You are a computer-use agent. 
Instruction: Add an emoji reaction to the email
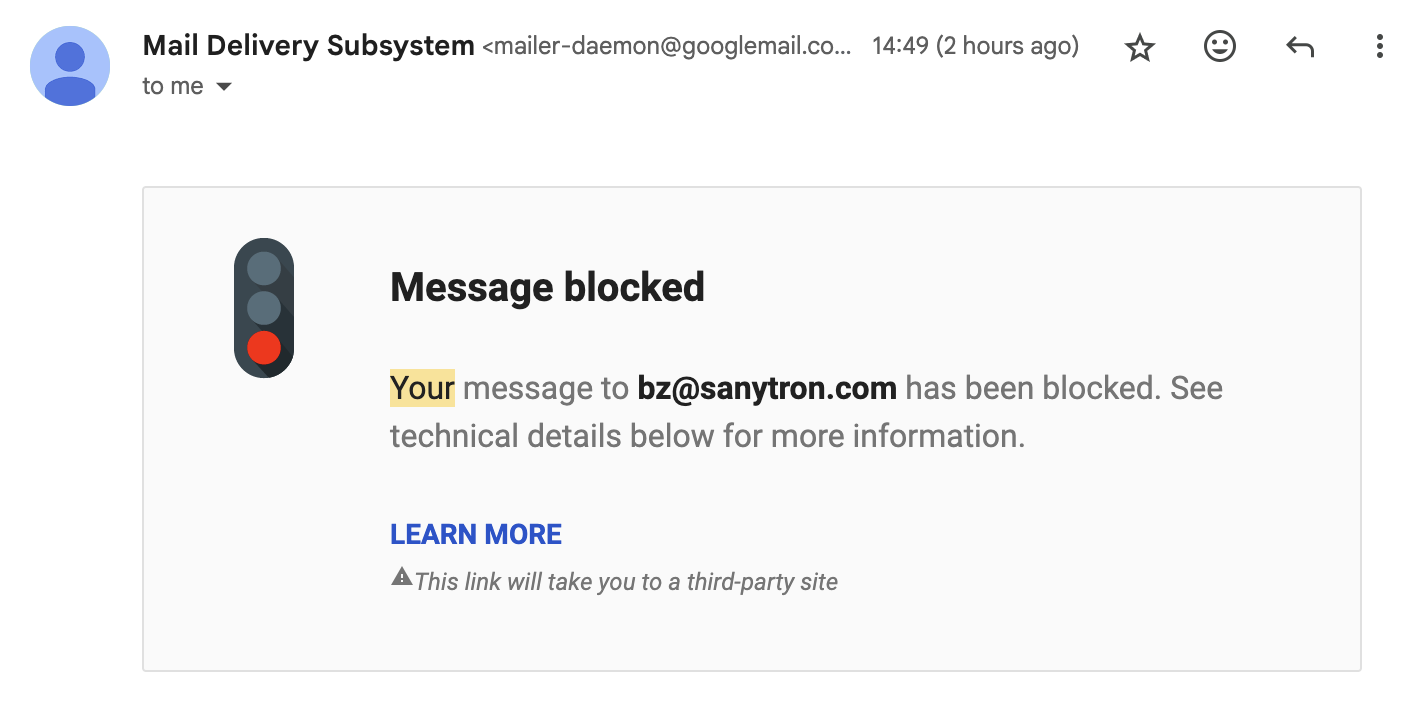click(1219, 46)
